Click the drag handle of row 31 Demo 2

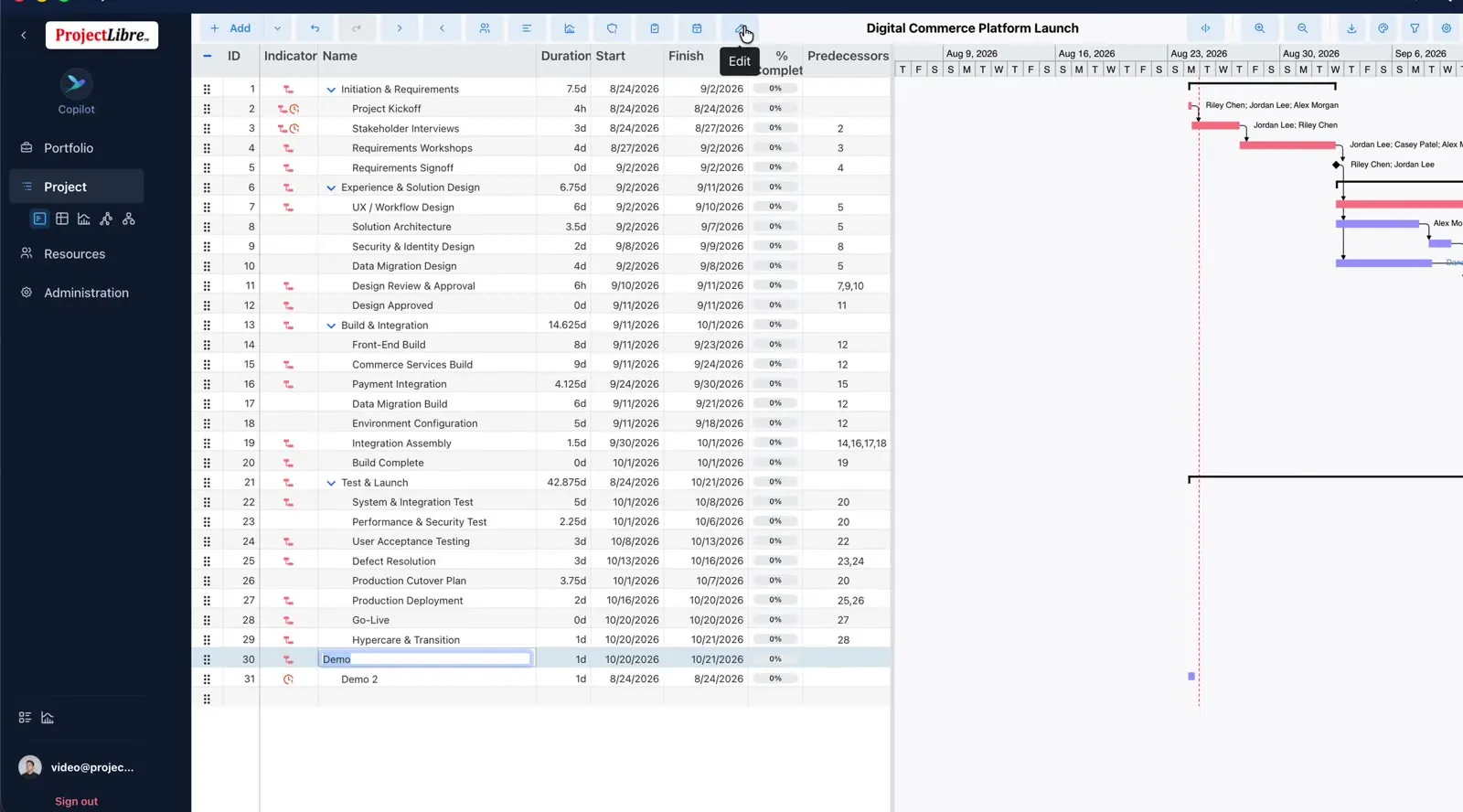207,679
